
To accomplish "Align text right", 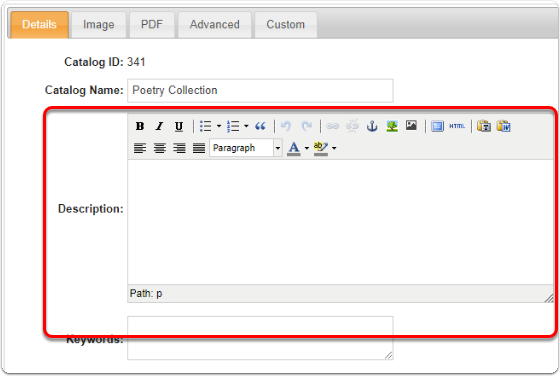I will pos(179,148).
